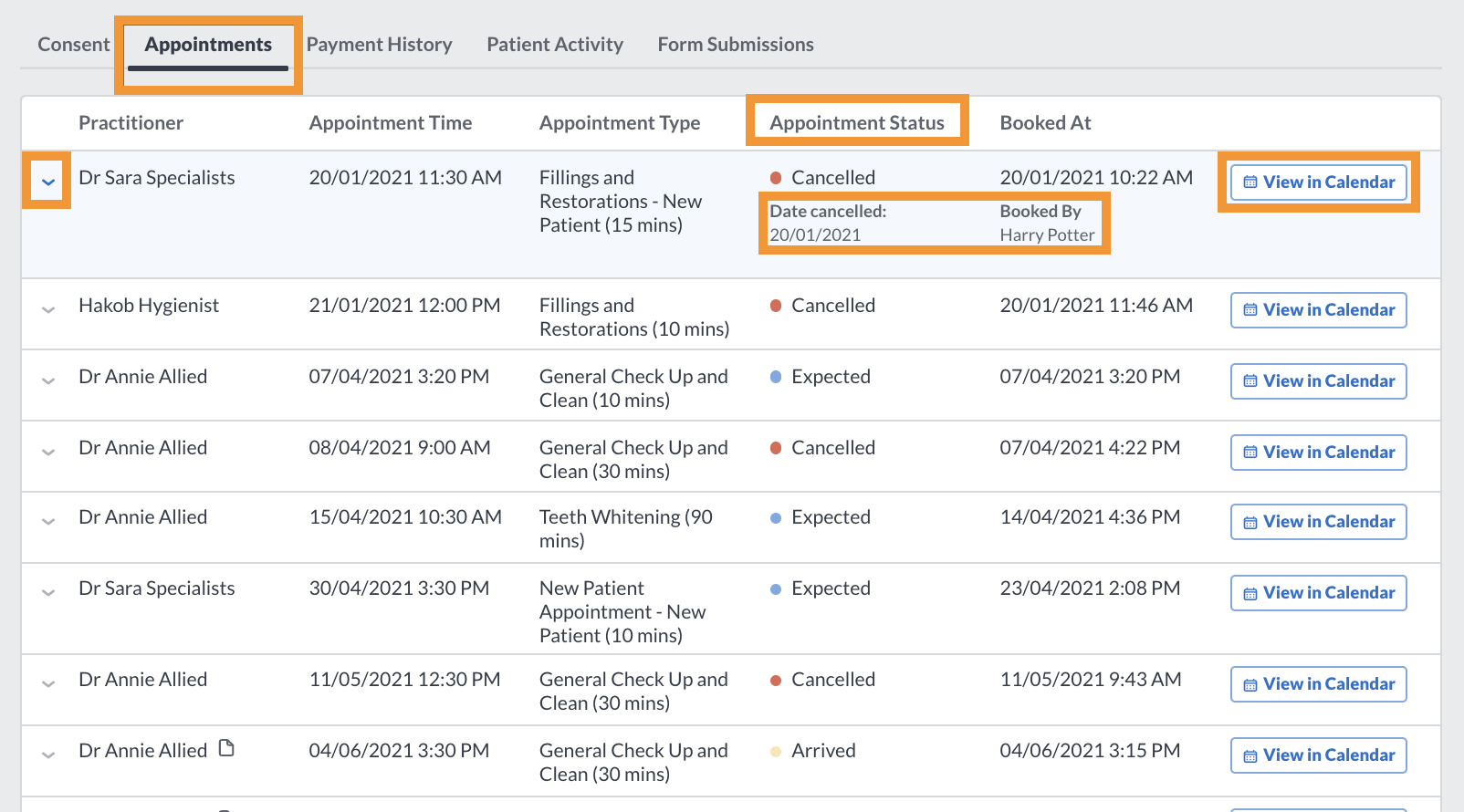Click document icon beside Dr Annie Allied

[226, 749]
